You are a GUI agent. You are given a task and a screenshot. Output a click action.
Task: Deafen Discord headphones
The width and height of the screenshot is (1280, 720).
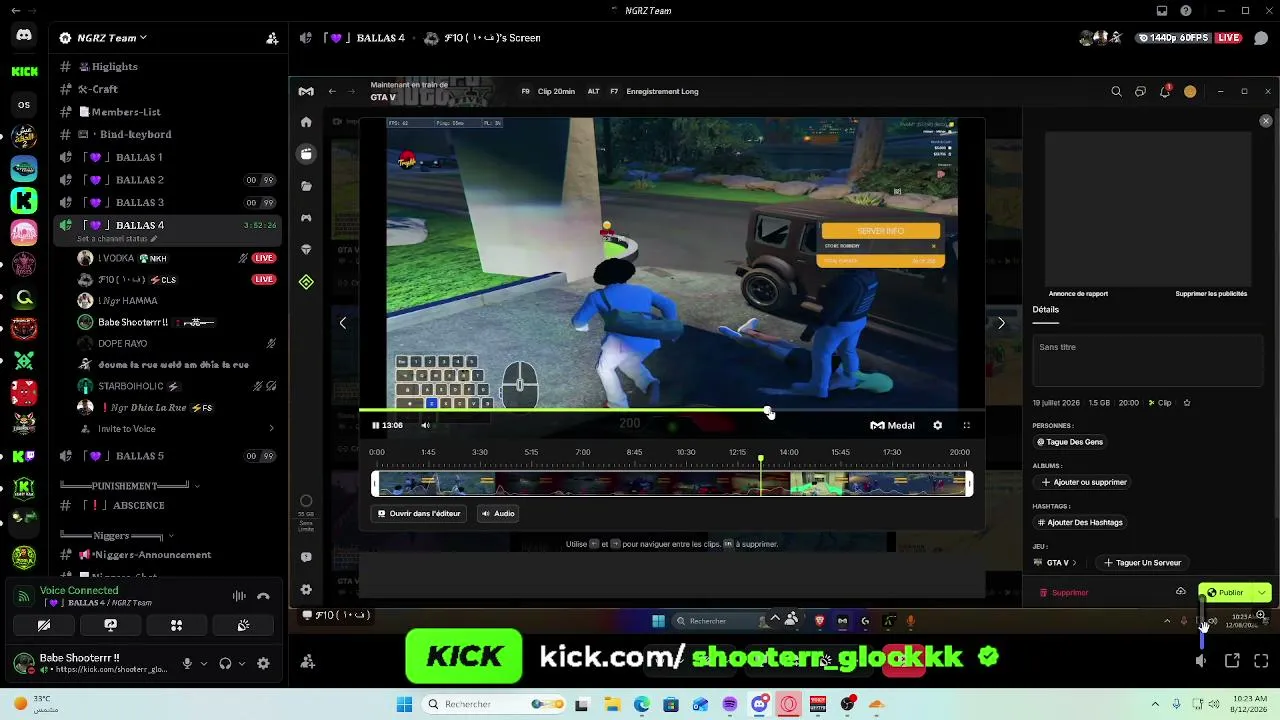click(x=225, y=663)
